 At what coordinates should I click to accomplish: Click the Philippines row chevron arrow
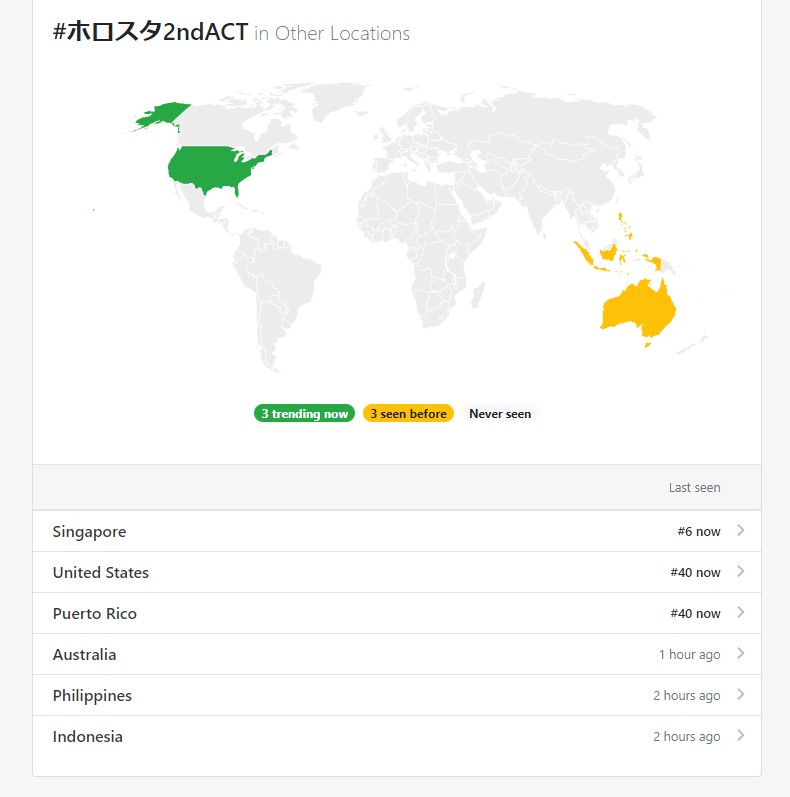(741, 694)
